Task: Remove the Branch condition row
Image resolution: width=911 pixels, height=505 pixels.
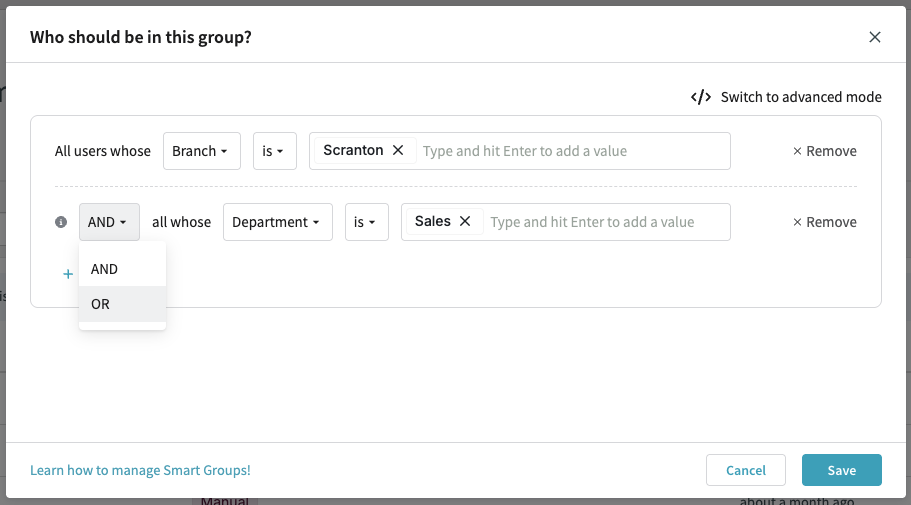Action: pos(824,151)
